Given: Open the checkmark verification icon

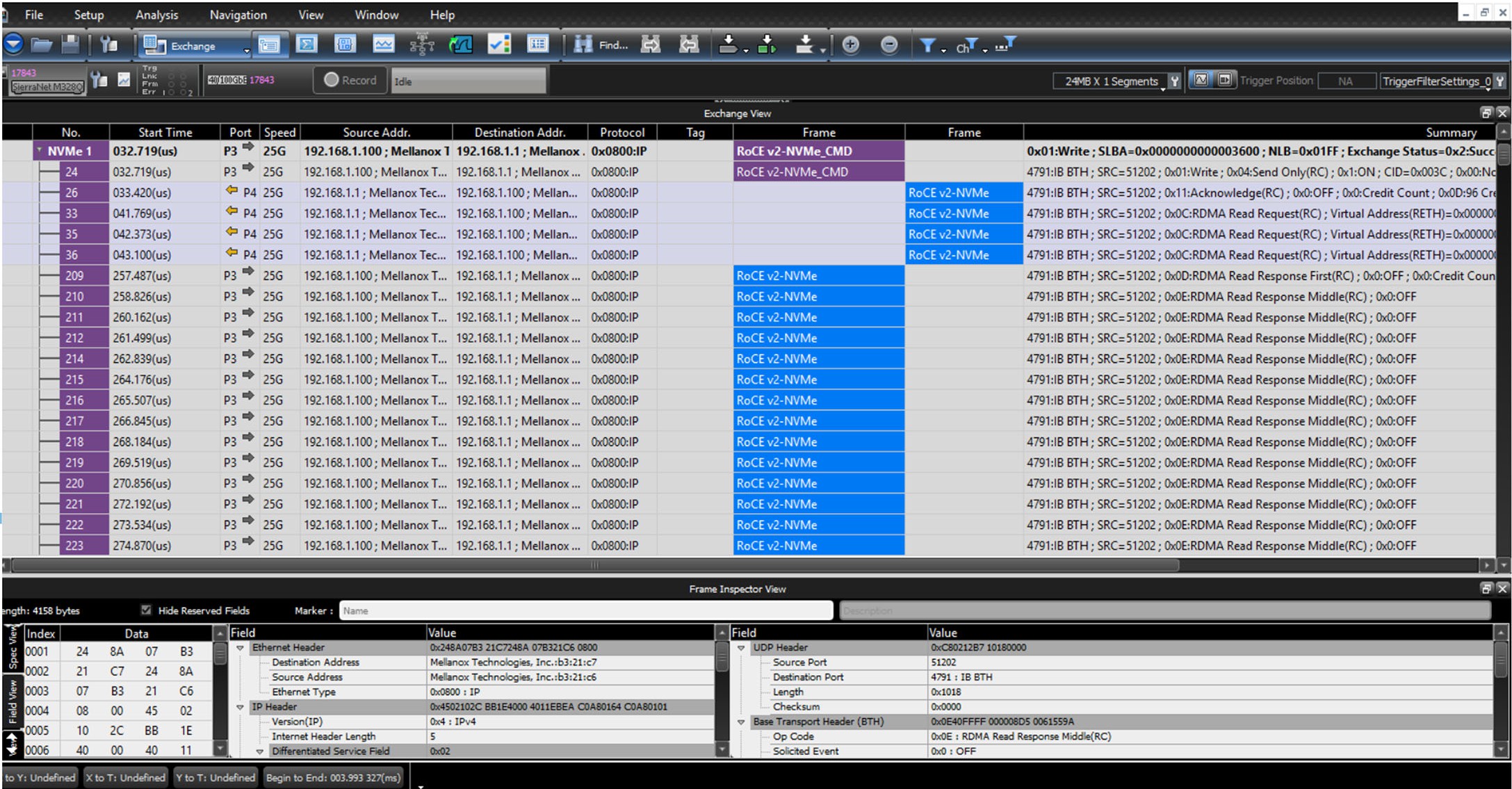Looking at the screenshot, I should [499, 45].
